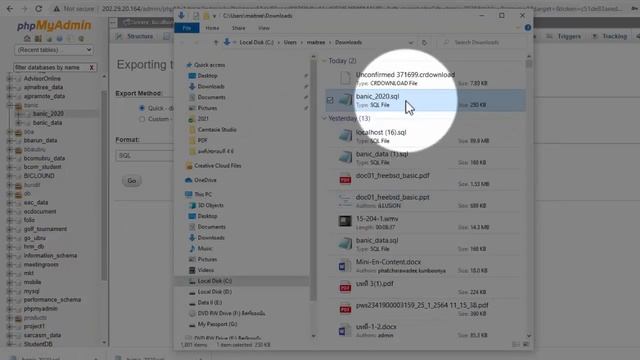Screen dimensions: 640x360
Task: Click the 3D Objects folder icon
Action: [192, 205]
